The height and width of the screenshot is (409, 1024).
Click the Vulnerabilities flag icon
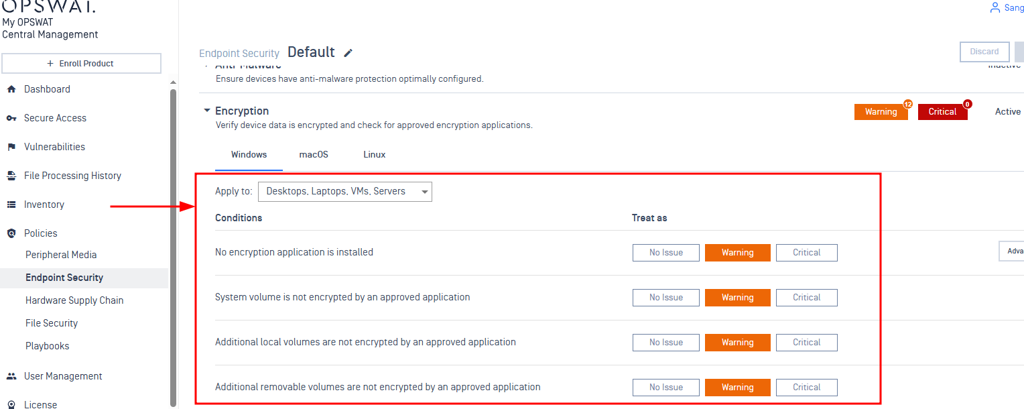pyautogui.click(x=11, y=147)
